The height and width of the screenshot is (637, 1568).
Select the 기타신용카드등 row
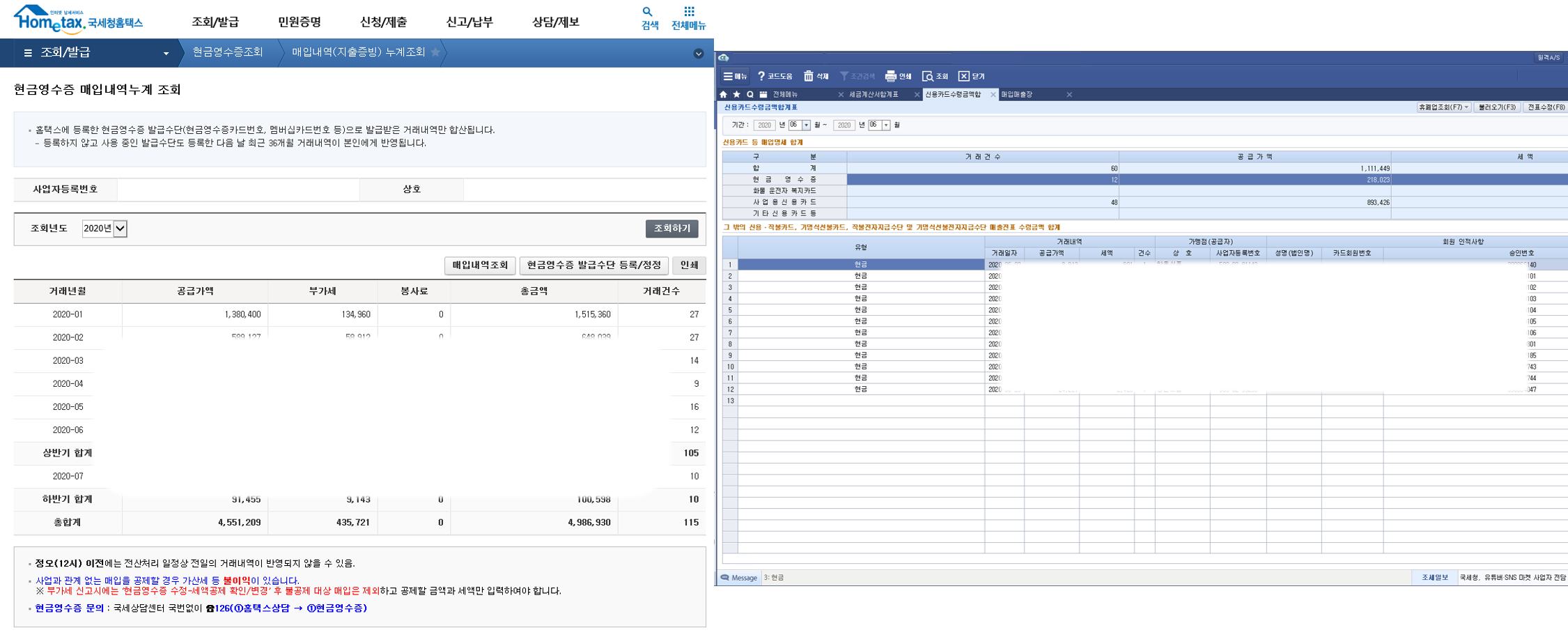(x=1145, y=213)
